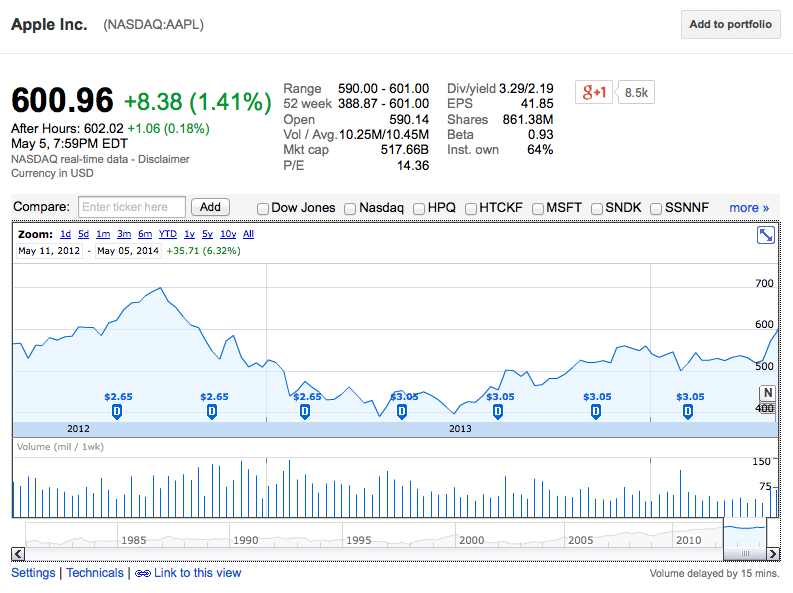Click the Google +1 button

(x=593, y=92)
